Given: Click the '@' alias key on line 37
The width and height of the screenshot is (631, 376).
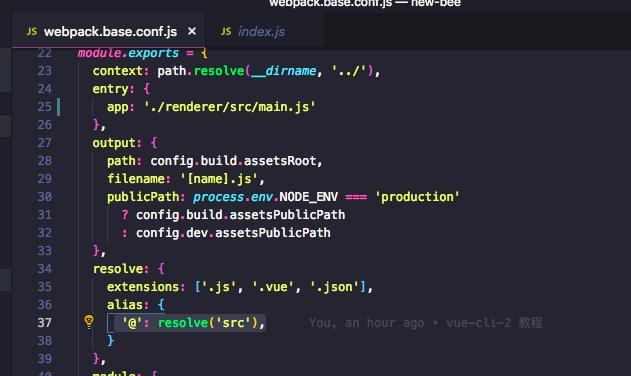Looking at the screenshot, I should coord(132,323).
